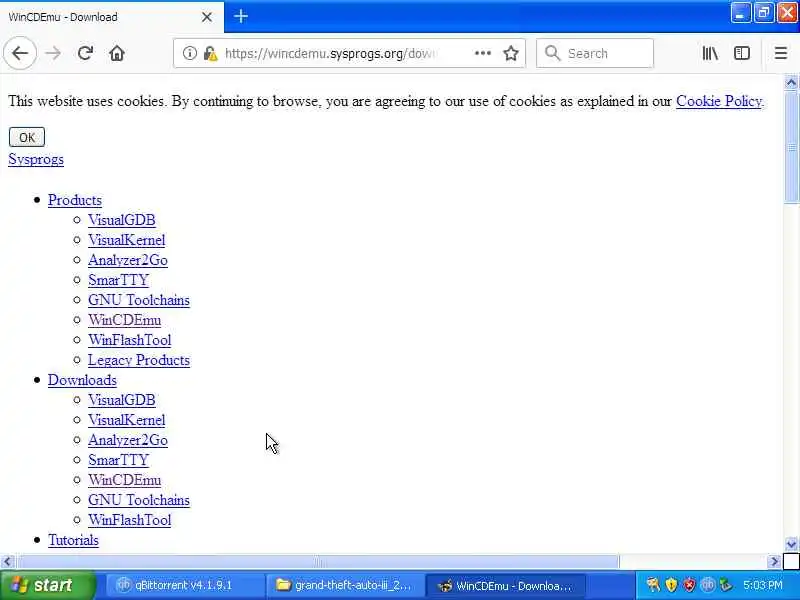Click the yellow shield tray icon
This screenshot has width=800, height=600.
(x=671, y=585)
